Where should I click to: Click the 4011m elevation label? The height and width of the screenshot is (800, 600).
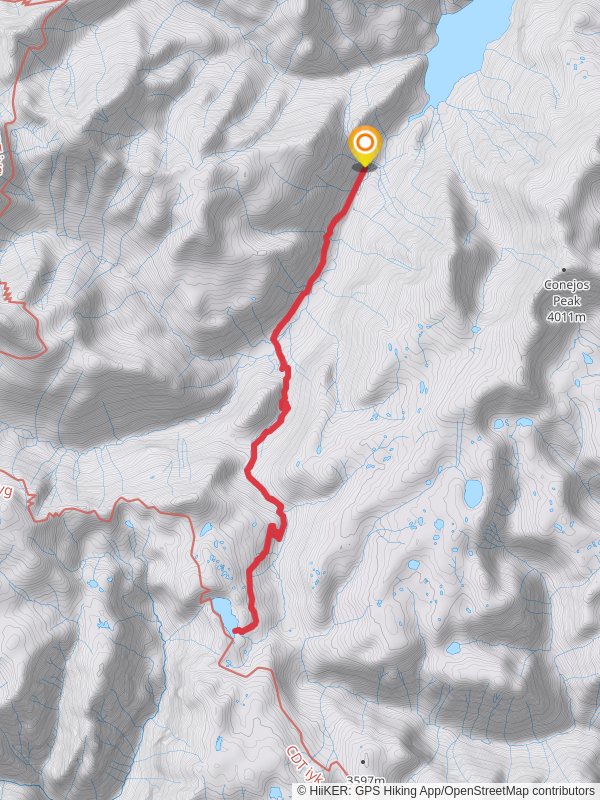coord(566,317)
